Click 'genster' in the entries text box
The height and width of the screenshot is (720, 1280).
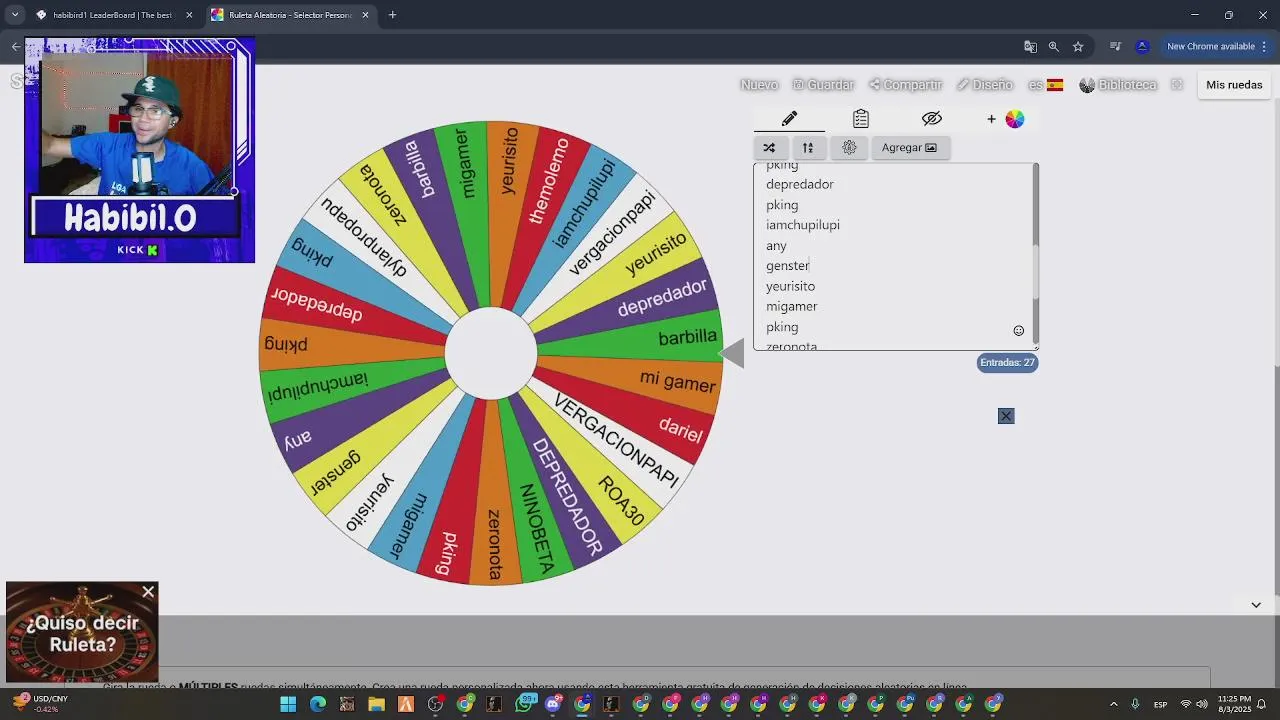pyautogui.click(x=788, y=266)
